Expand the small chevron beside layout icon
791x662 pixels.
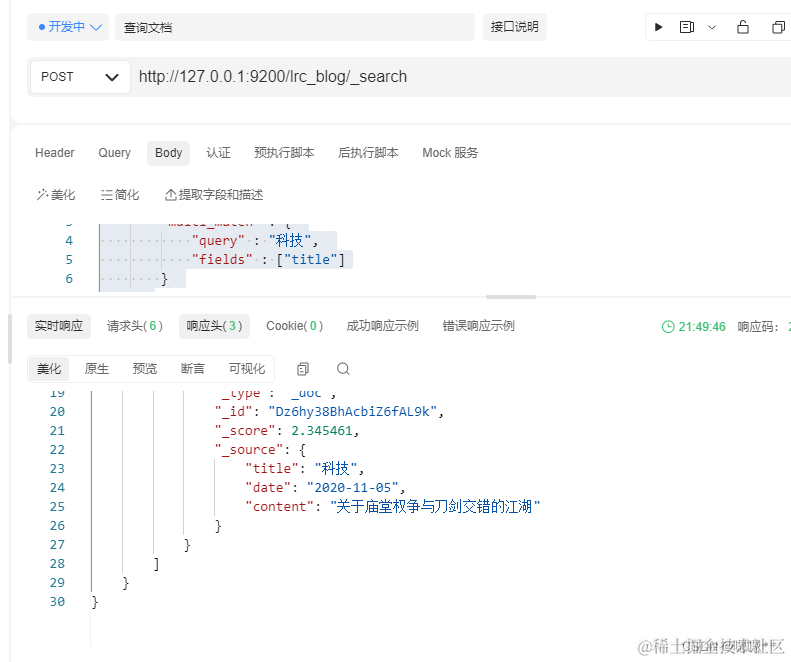tap(712, 27)
